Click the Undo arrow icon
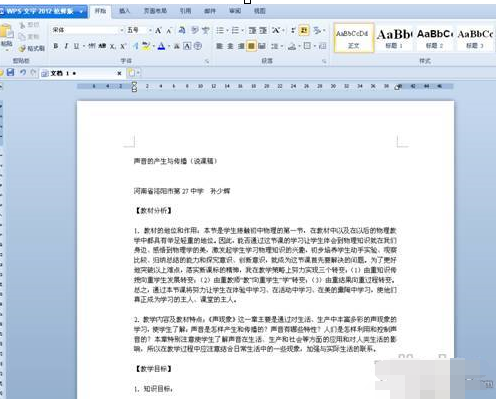The height and width of the screenshot is (399, 496). coord(23,72)
